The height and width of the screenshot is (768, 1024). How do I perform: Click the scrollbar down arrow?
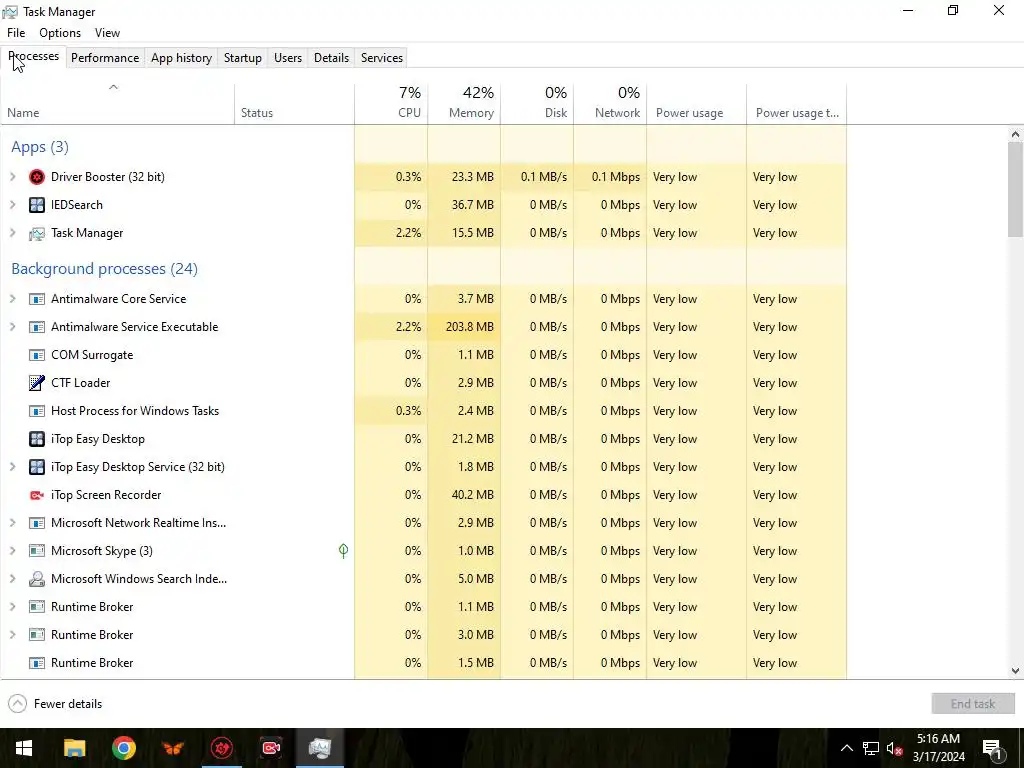click(1015, 671)
